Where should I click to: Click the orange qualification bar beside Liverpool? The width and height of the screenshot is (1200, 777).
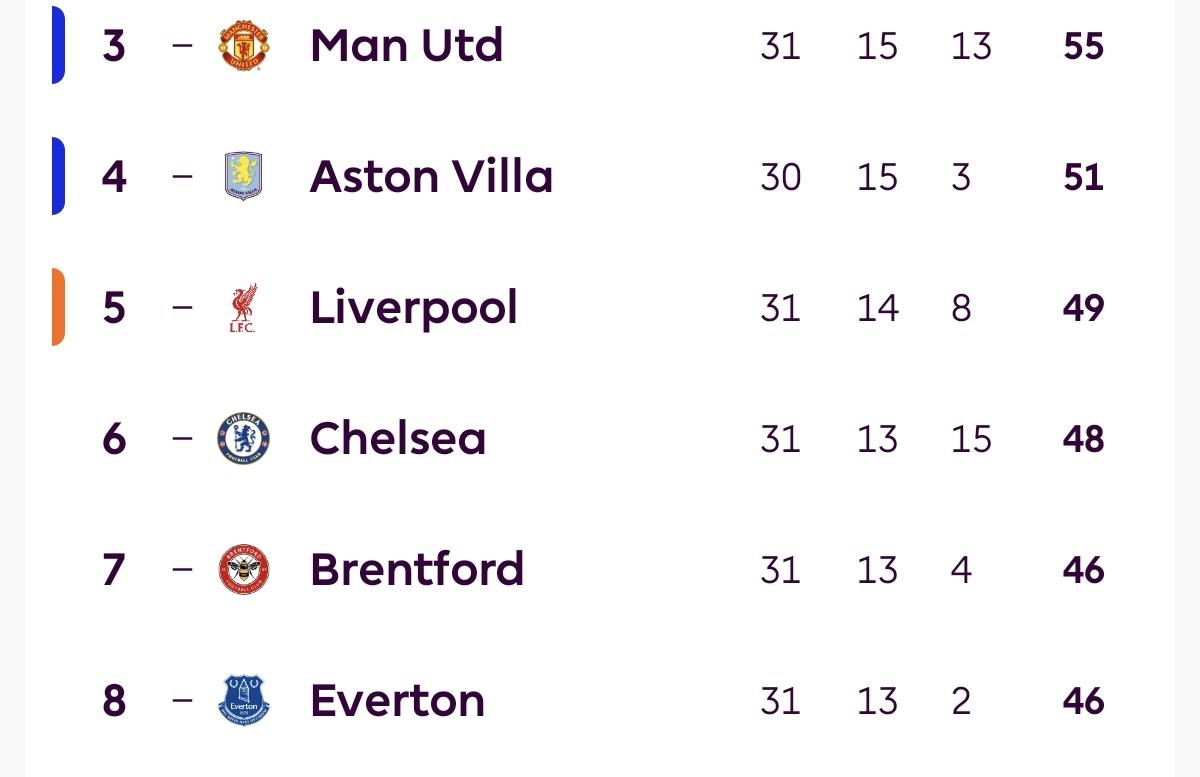(58, 307)
